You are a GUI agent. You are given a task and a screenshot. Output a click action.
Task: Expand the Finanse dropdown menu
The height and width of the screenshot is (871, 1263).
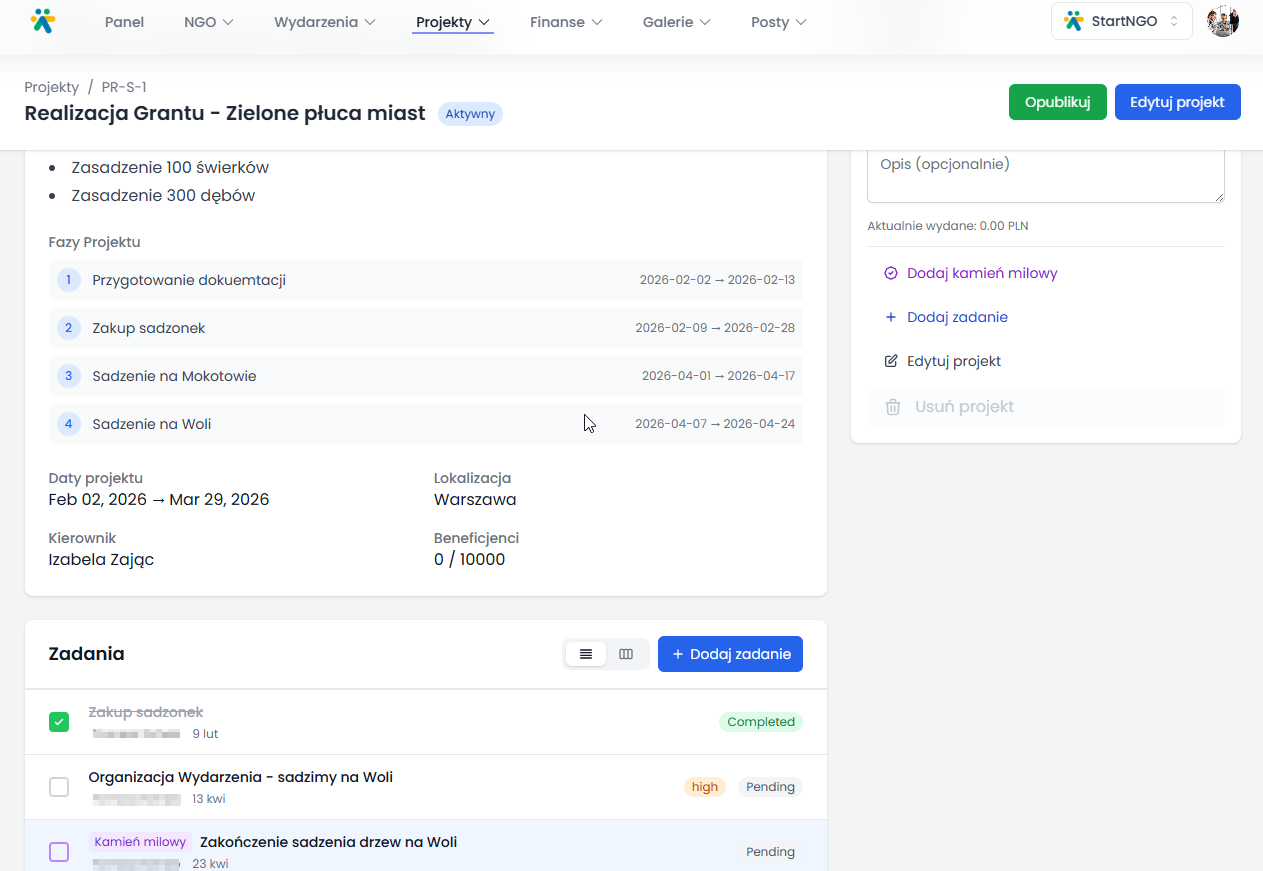point(566,22)
